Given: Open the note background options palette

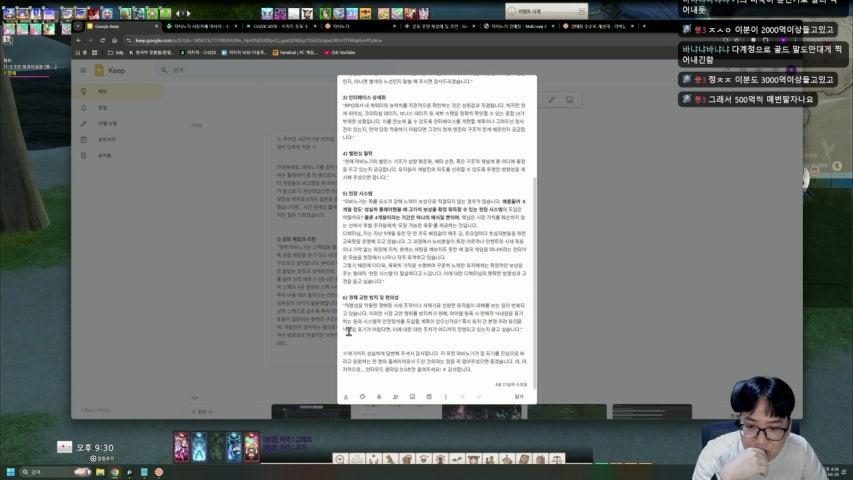Looking at the screenshot, I should [362, 396].
